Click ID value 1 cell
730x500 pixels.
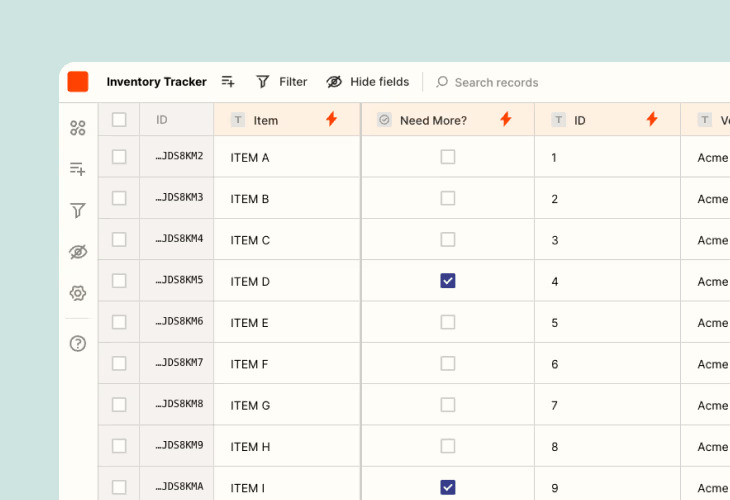[608, 157]
